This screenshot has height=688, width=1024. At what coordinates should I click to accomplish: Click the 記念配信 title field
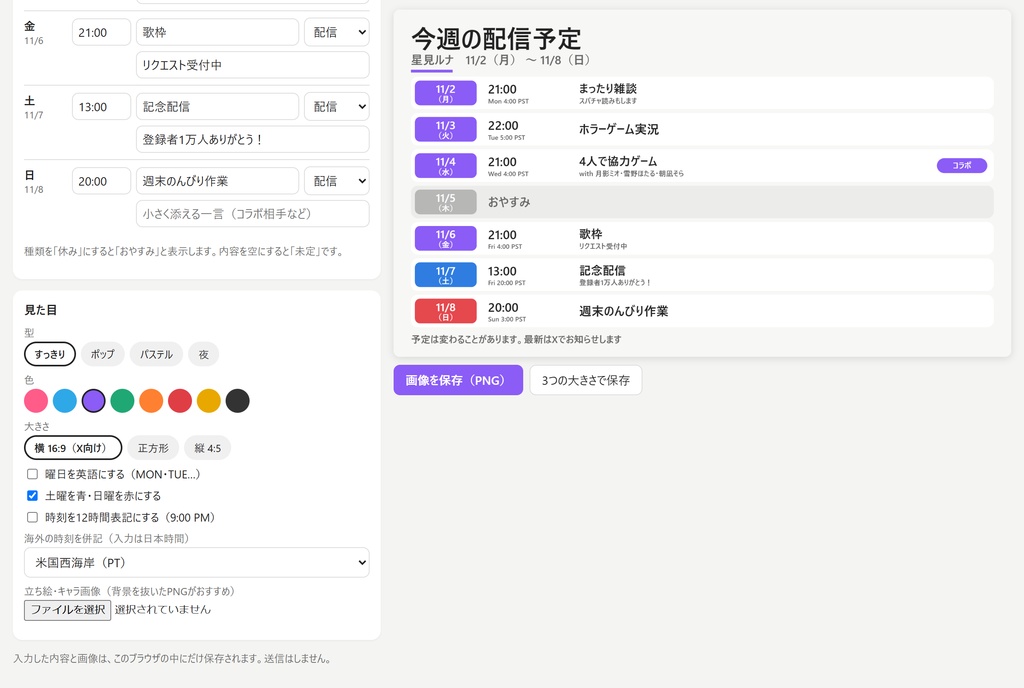coord(217,106)
